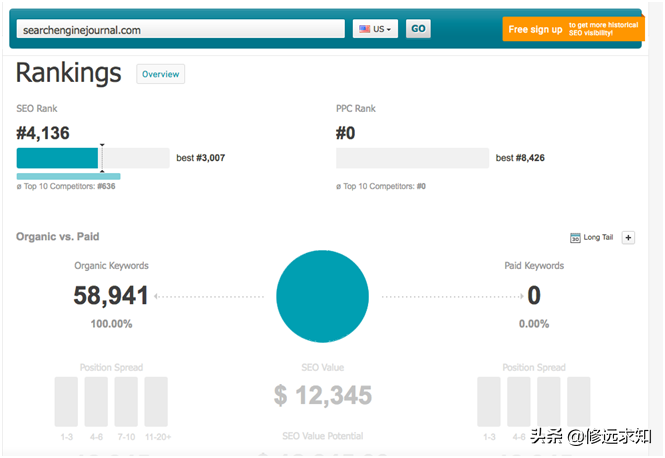
Task: Click the PPC rank value #0
Action: 345,133
